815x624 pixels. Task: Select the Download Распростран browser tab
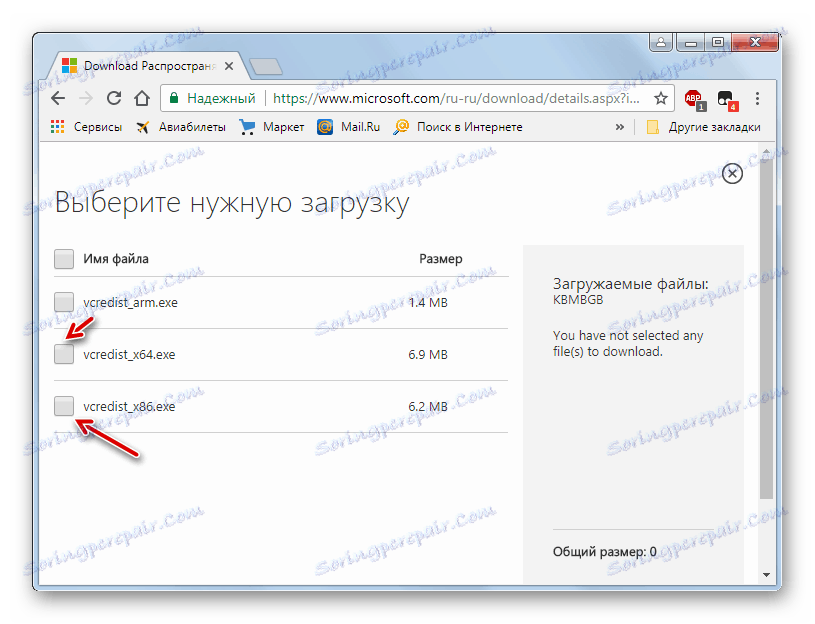point(148,66)
